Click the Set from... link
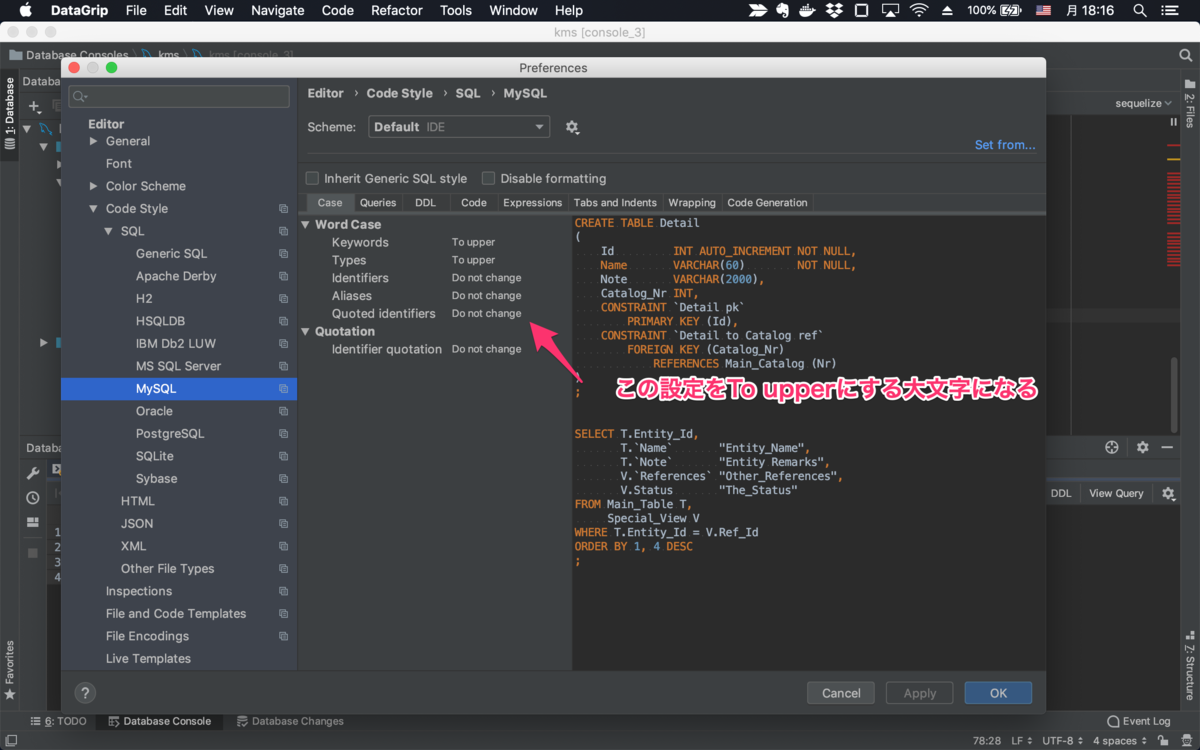The height and width of the screenshot is (750, 1200). pos(1005,145)
